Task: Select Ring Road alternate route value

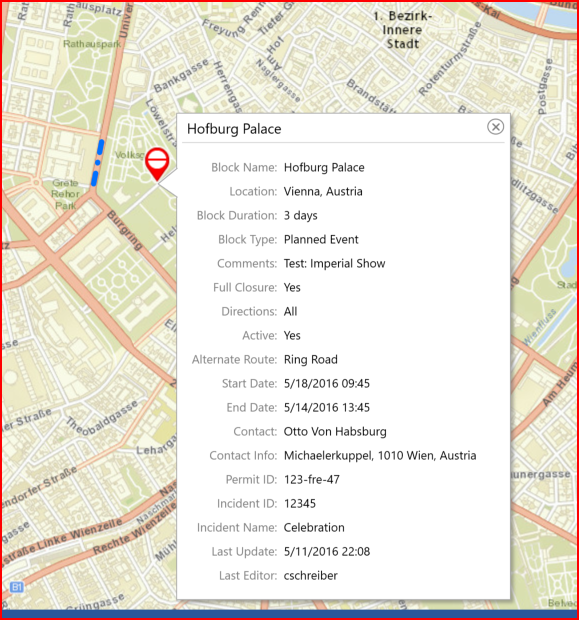Action: click(310, 359)
